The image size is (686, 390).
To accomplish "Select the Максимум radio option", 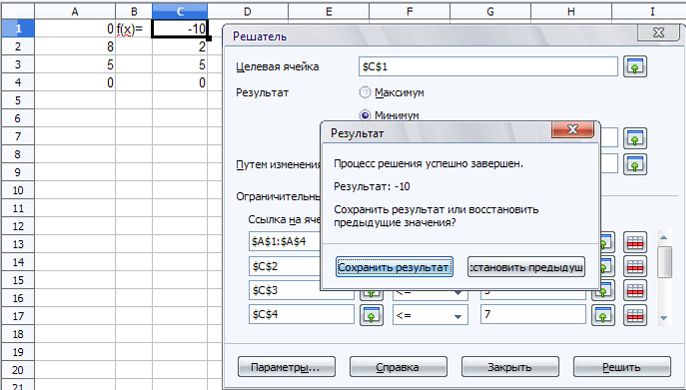I will [364, 92].
